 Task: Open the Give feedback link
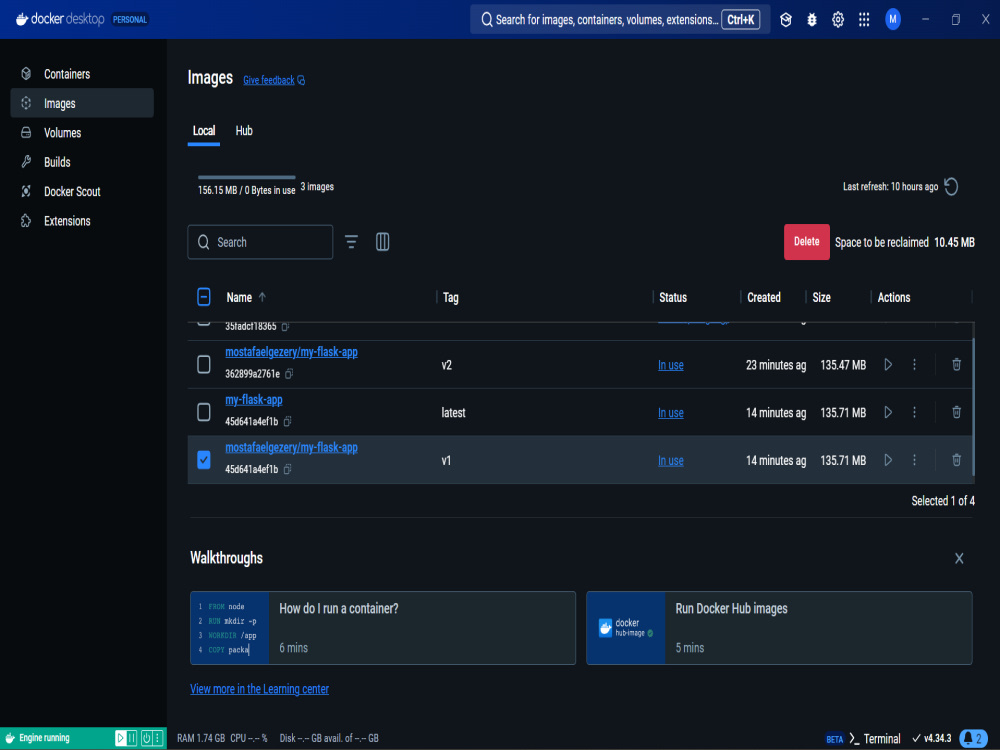point(274,80)
